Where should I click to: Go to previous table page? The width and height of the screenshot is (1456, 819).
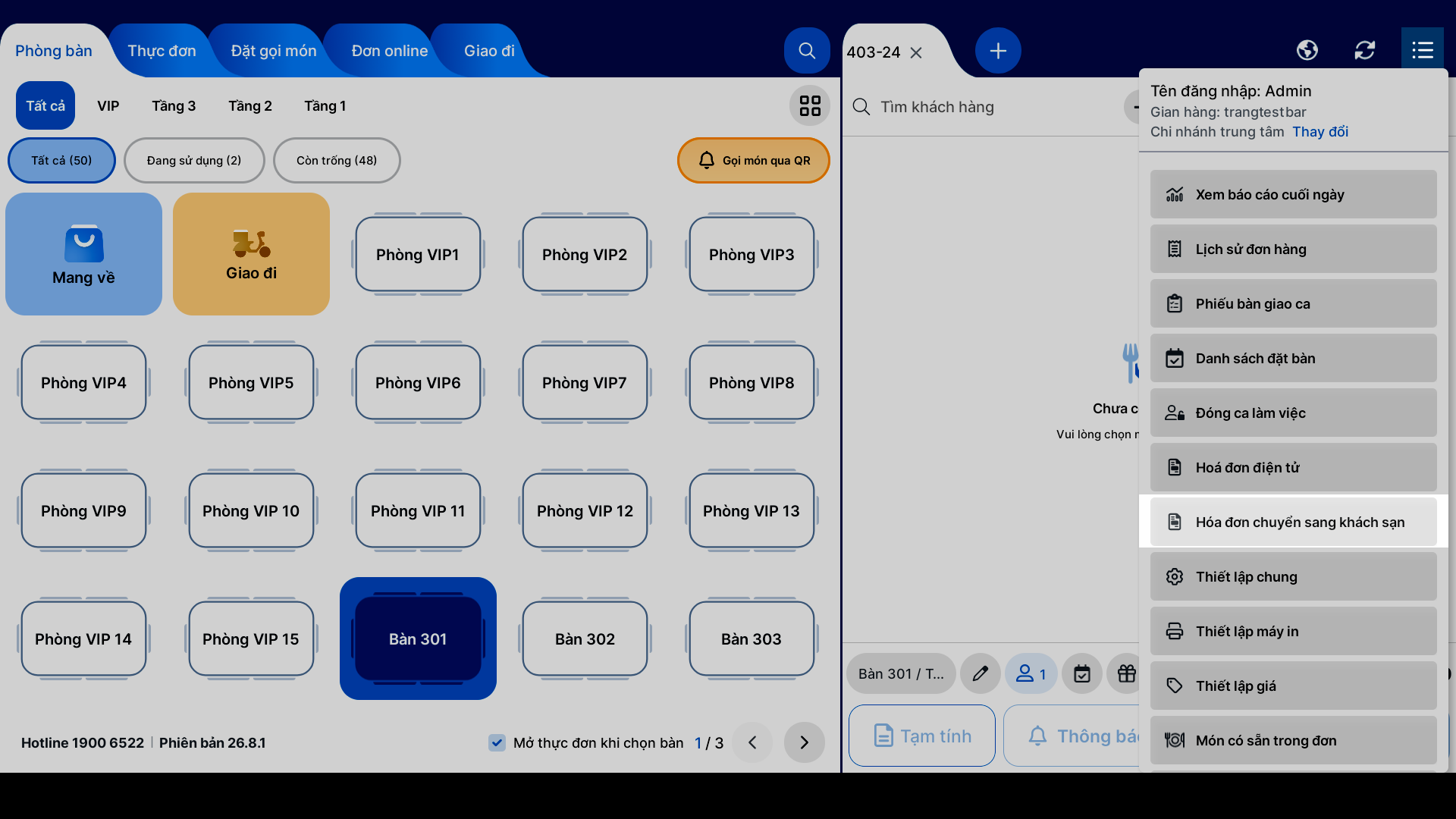click(x=752, y=742)
